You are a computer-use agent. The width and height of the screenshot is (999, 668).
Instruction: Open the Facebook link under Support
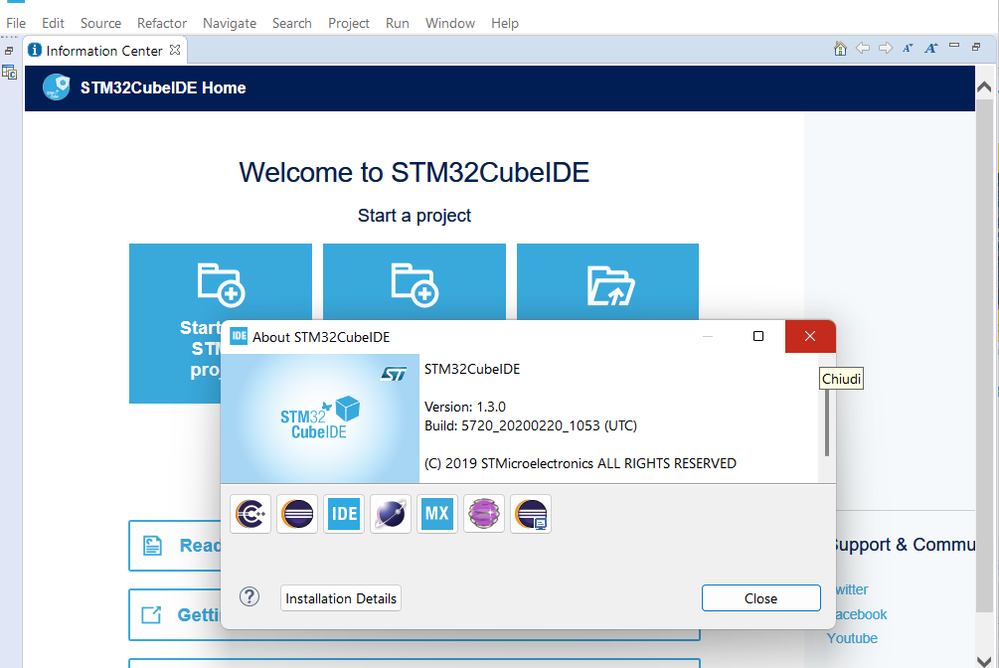(x=861, y=614)
